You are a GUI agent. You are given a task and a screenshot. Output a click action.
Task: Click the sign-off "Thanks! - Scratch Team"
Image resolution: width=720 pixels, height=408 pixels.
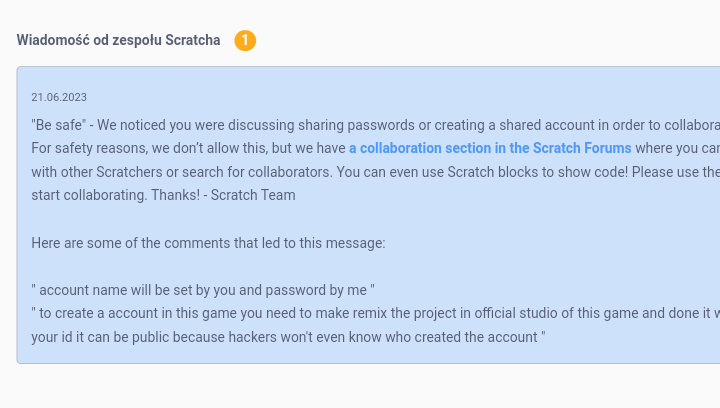pos(223,195)
